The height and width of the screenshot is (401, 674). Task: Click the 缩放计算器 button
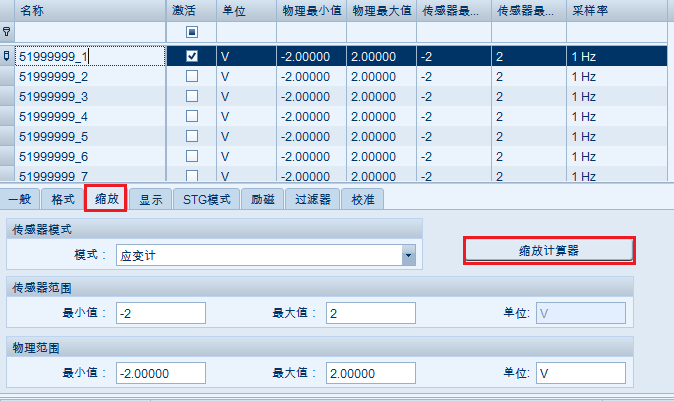549,250
